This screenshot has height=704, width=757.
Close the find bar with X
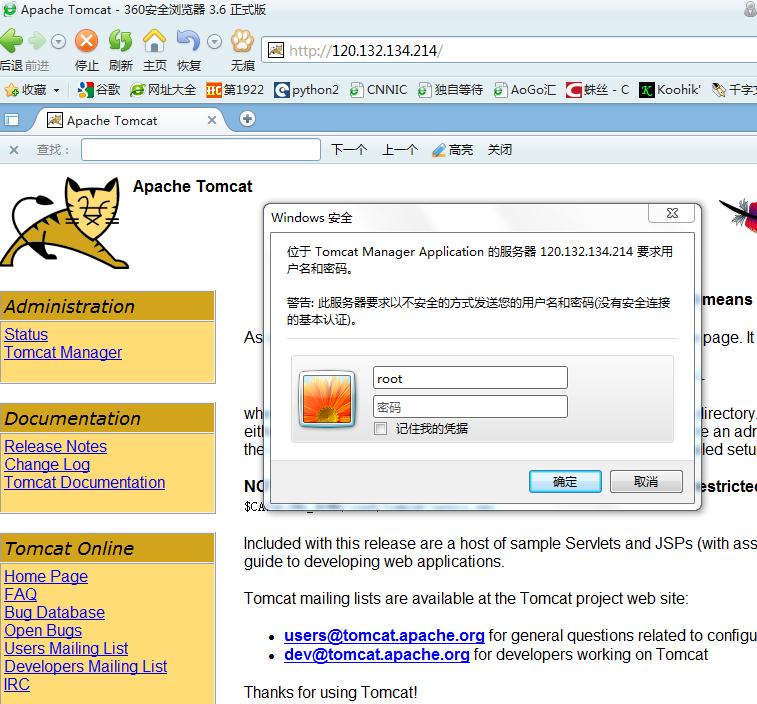click(x=14, y=150)
